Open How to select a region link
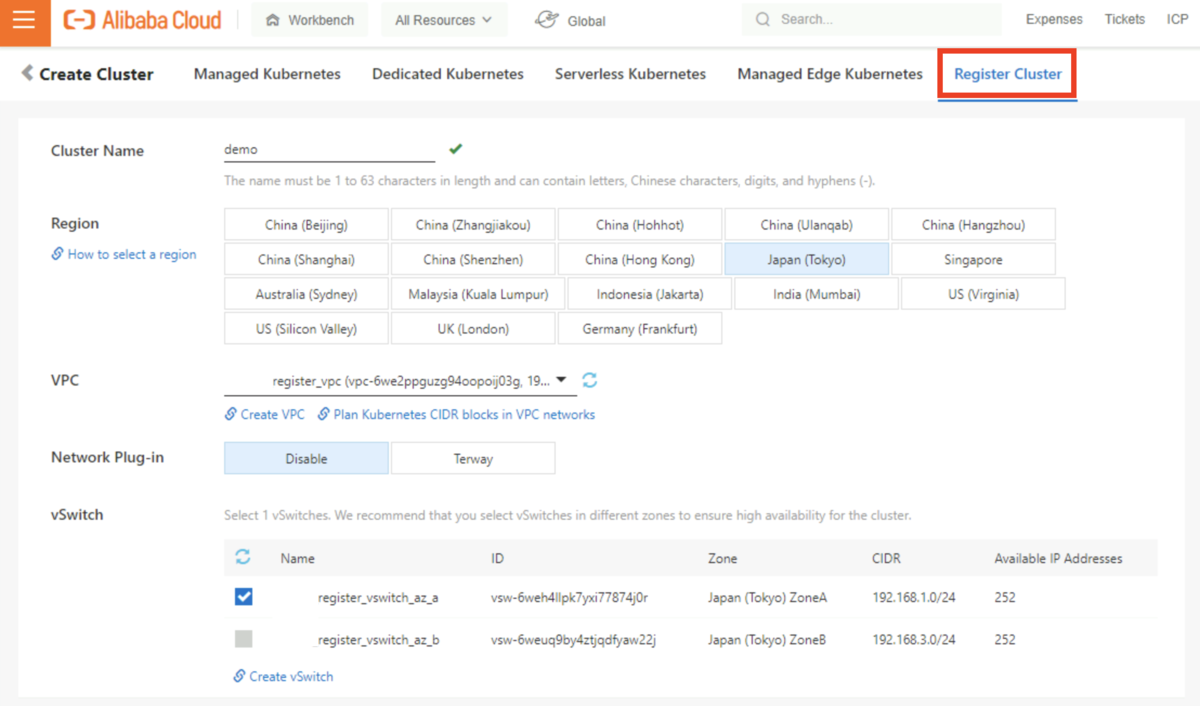Screen dimensions: 1200x706 coord(132,254)
